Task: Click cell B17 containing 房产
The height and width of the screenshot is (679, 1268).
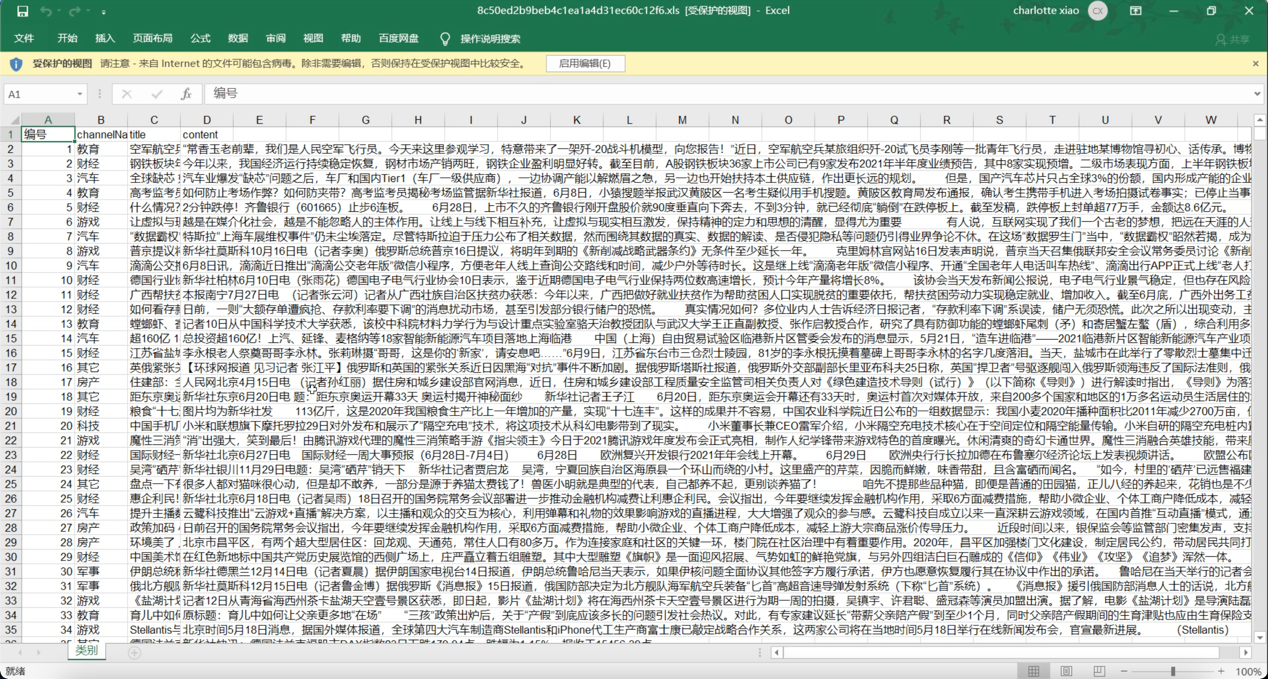Action: 101,382
